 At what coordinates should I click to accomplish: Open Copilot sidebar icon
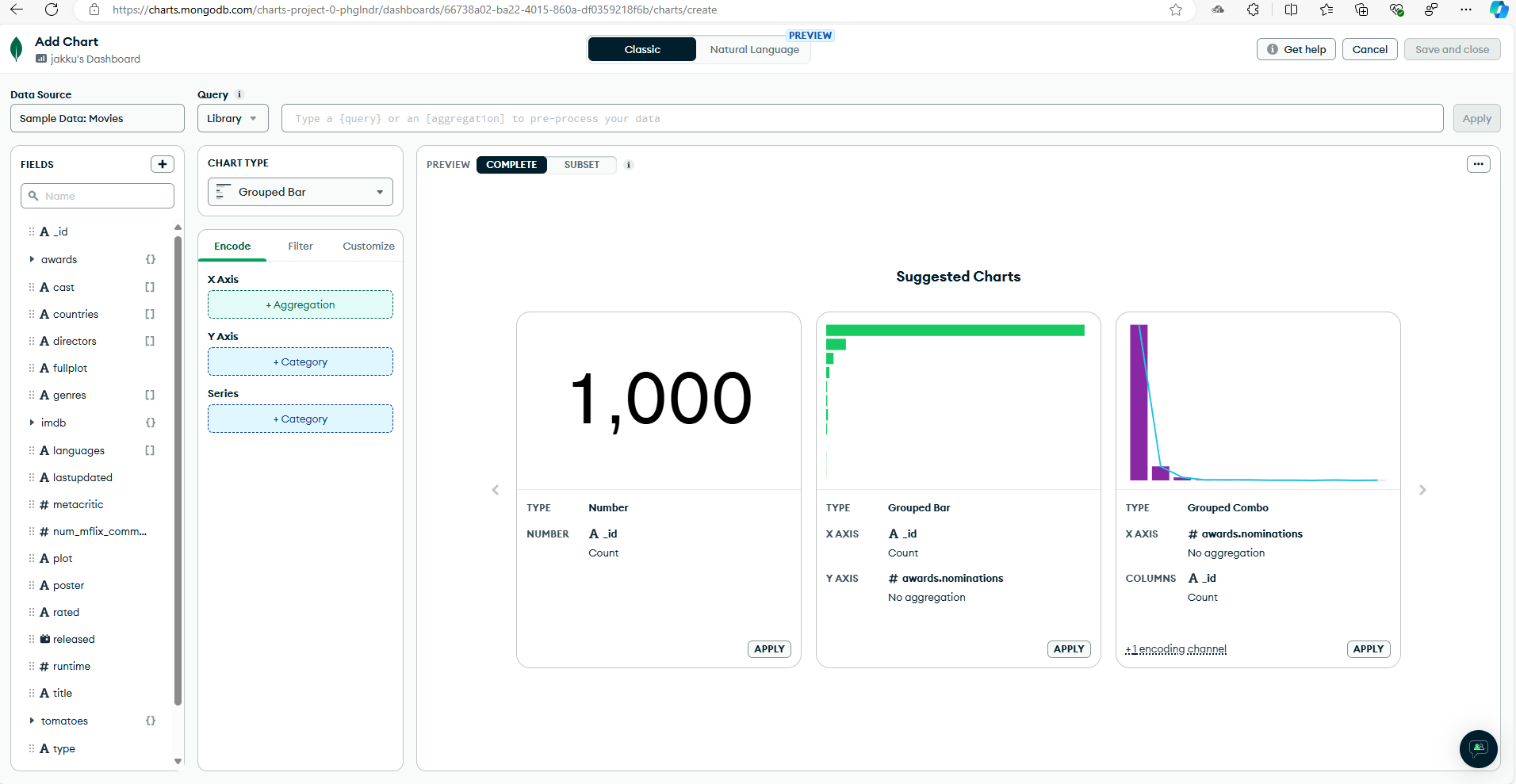(1499, 10)
